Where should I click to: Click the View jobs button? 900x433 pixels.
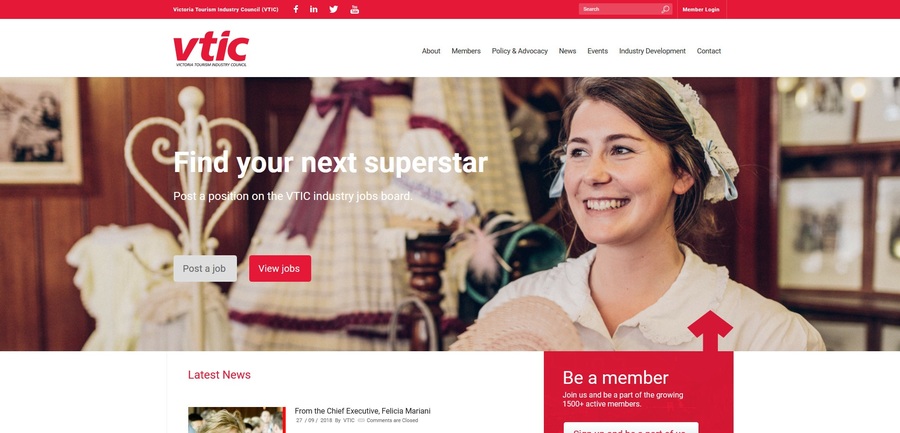click(x=280, y=268)
